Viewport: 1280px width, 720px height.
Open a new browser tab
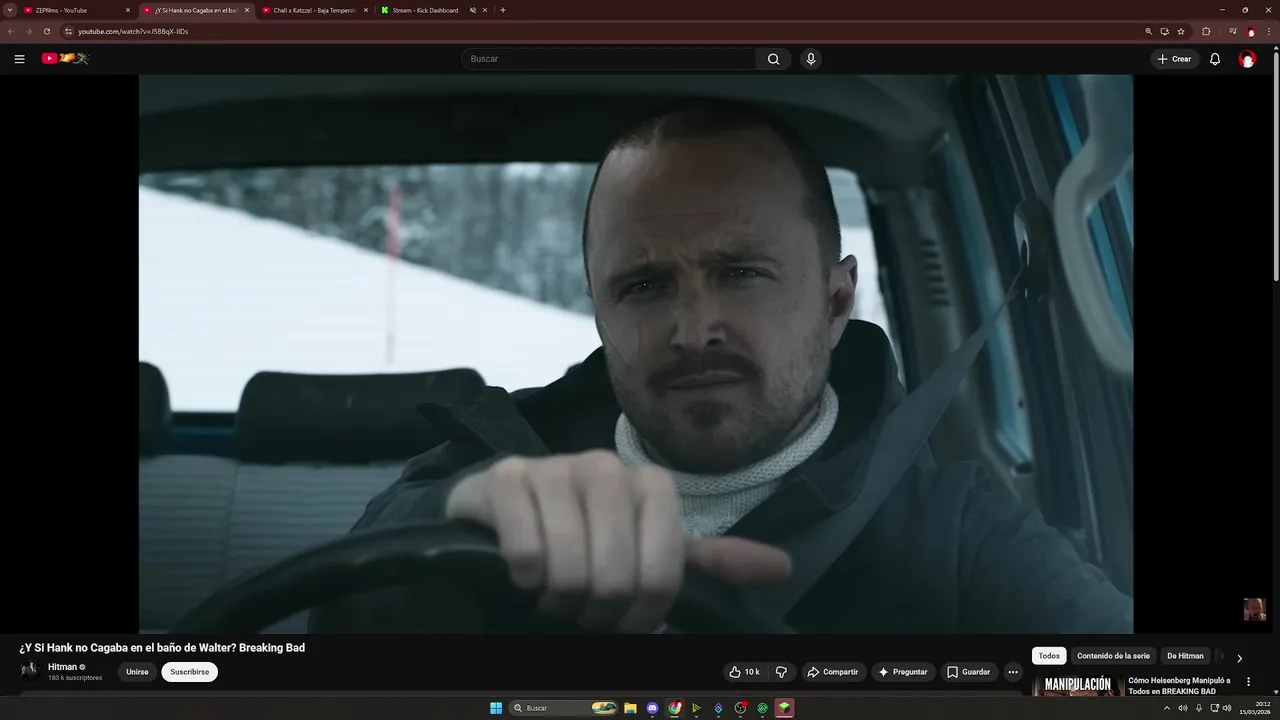click(x=502, y=10)
